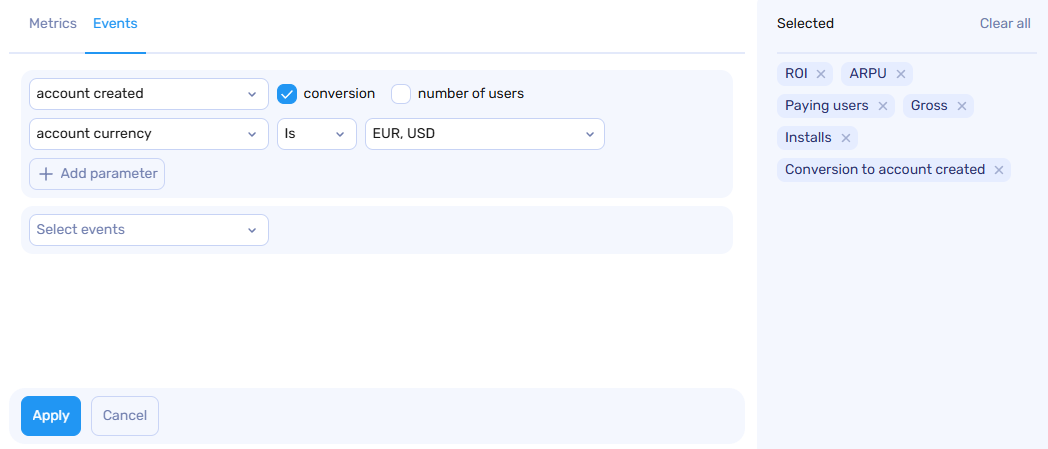Expand the EUR, USD values dropdown
The height and width of the screenshot is (449, 1048).
[x=484, y=134]
